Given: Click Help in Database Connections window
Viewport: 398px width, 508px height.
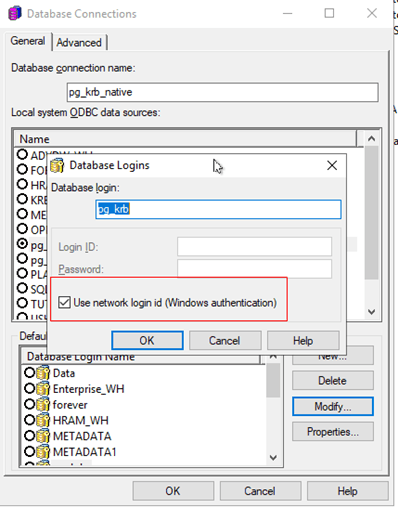Looking at the screenshot, I should click(347, 491).
